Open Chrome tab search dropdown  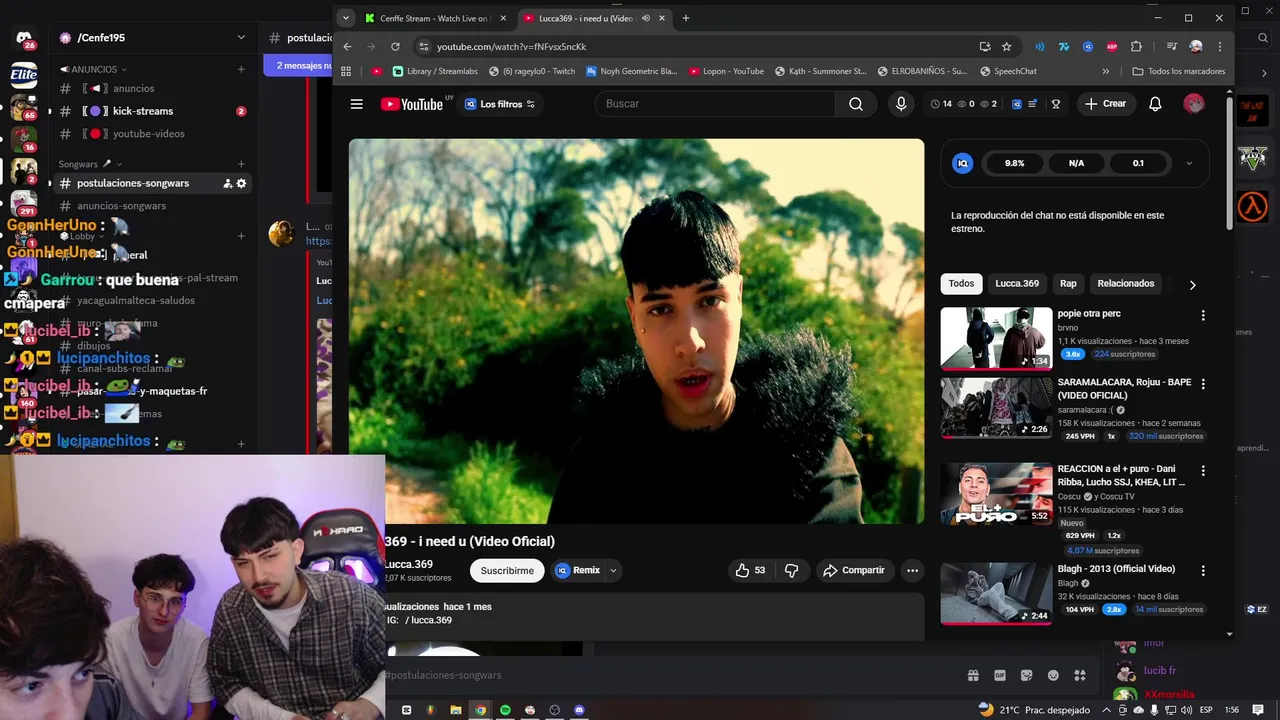(x=346, y=18)
